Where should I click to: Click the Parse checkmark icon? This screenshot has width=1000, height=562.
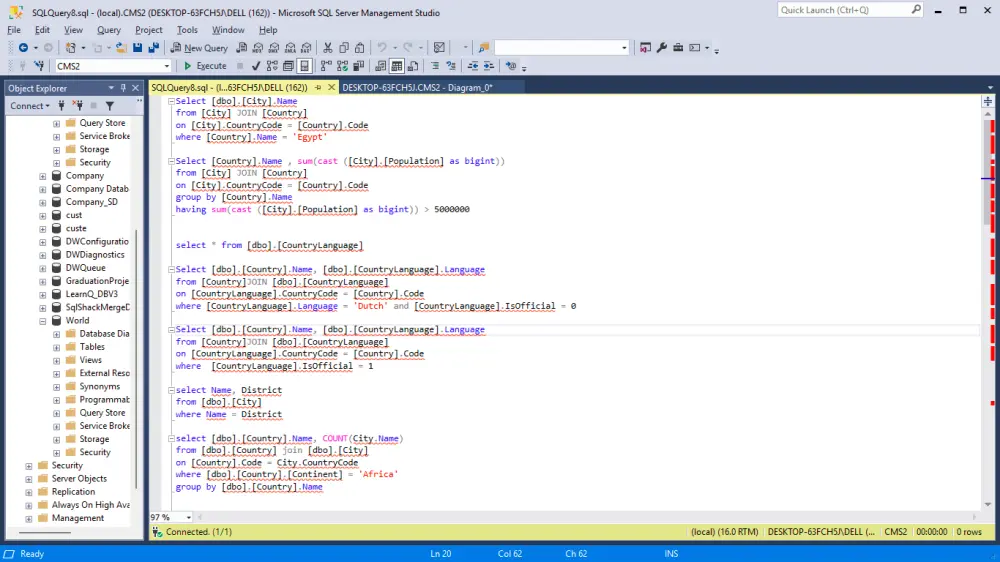256,66
